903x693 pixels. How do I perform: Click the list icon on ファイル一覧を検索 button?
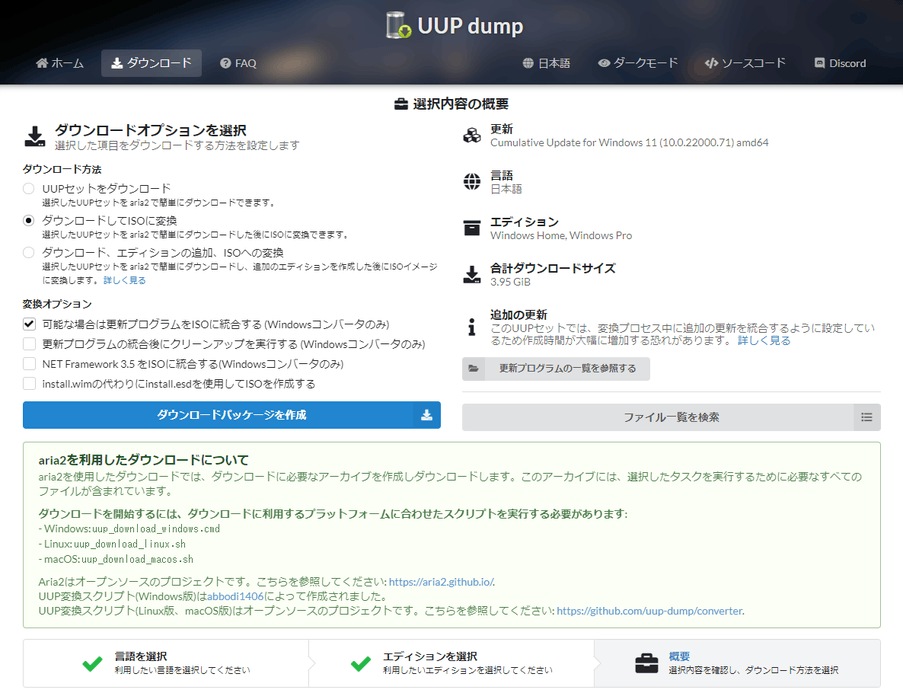(867, 417)
